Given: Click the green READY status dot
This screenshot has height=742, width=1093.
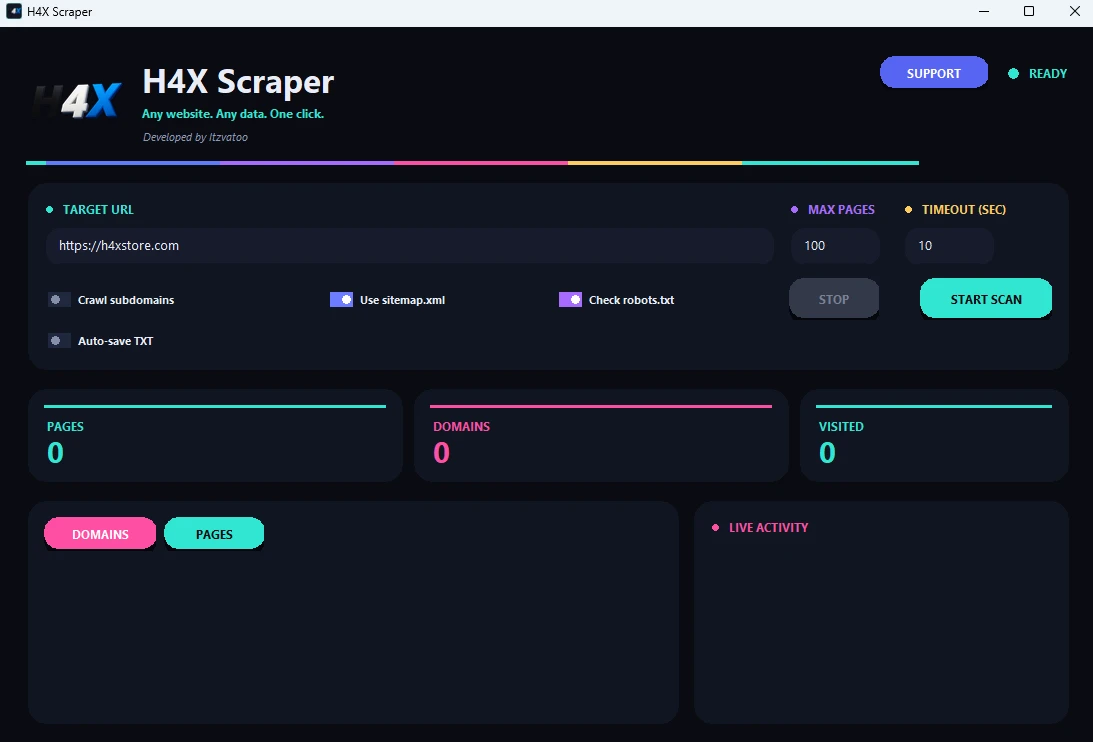Looking at the screenshot, I should click(x=1013, y=73).
